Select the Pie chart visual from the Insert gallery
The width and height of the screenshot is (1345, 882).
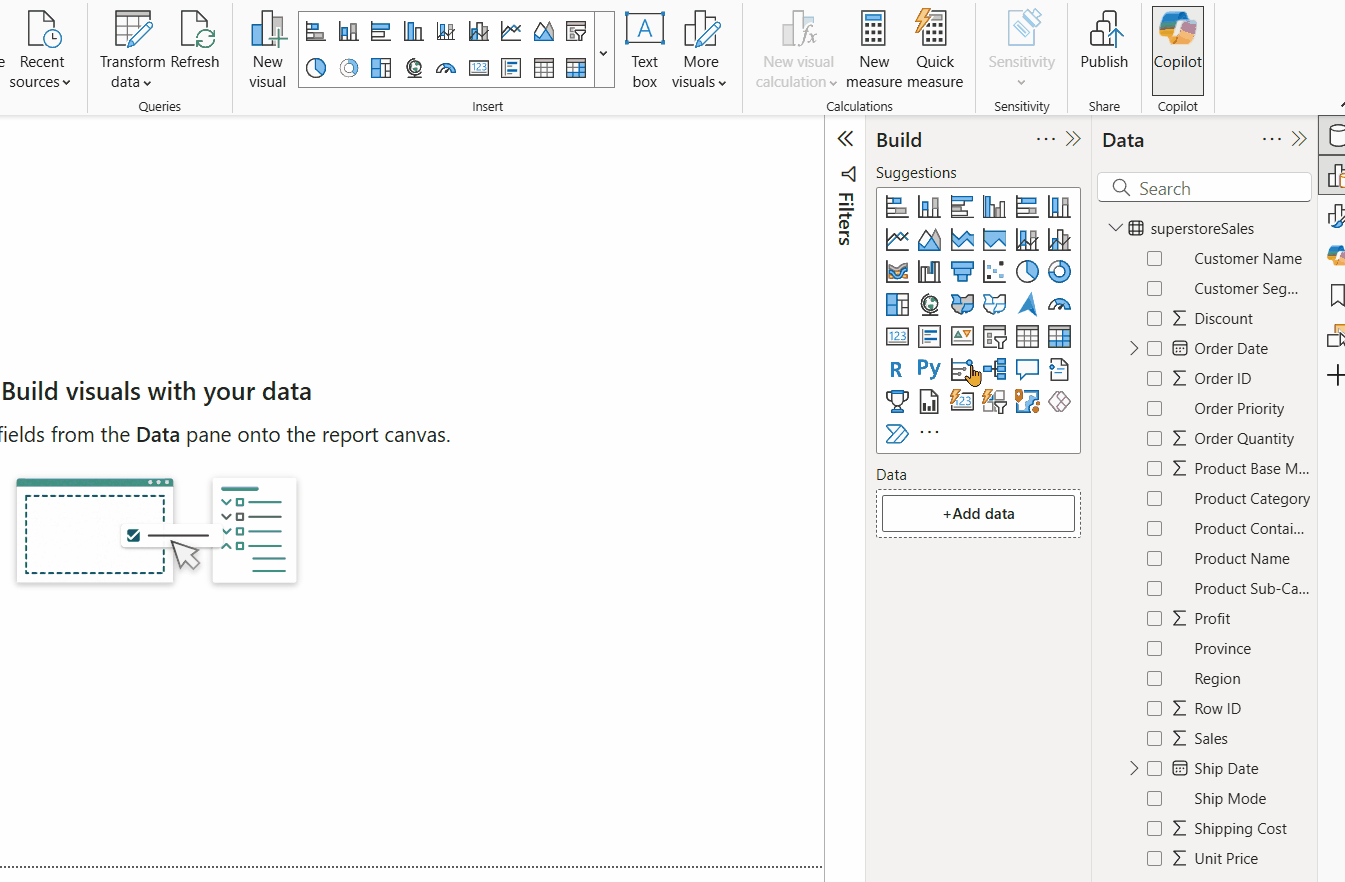click(315, 68)
